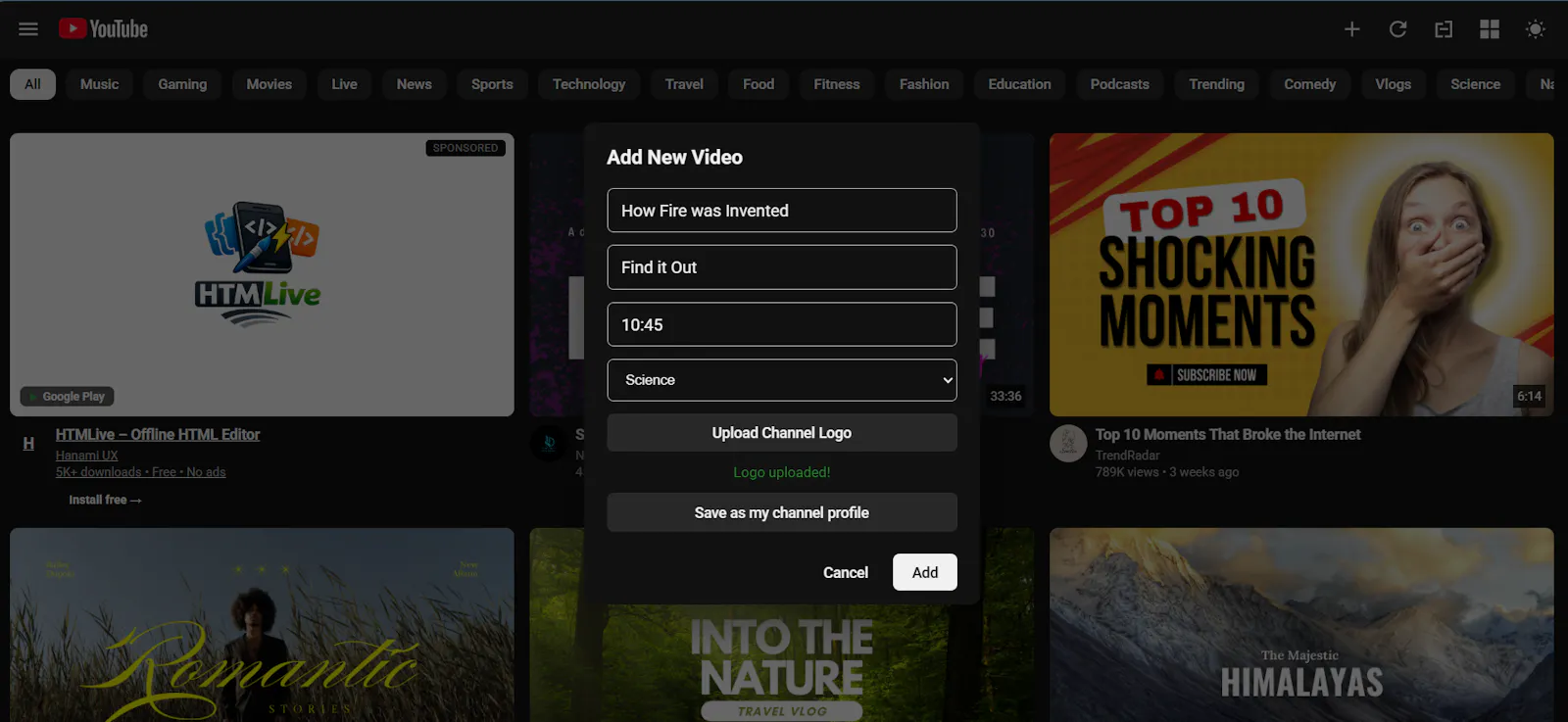Open Into the Nature travel vlog thumbnail
The image size is (1568, 722).
[782, 664]
